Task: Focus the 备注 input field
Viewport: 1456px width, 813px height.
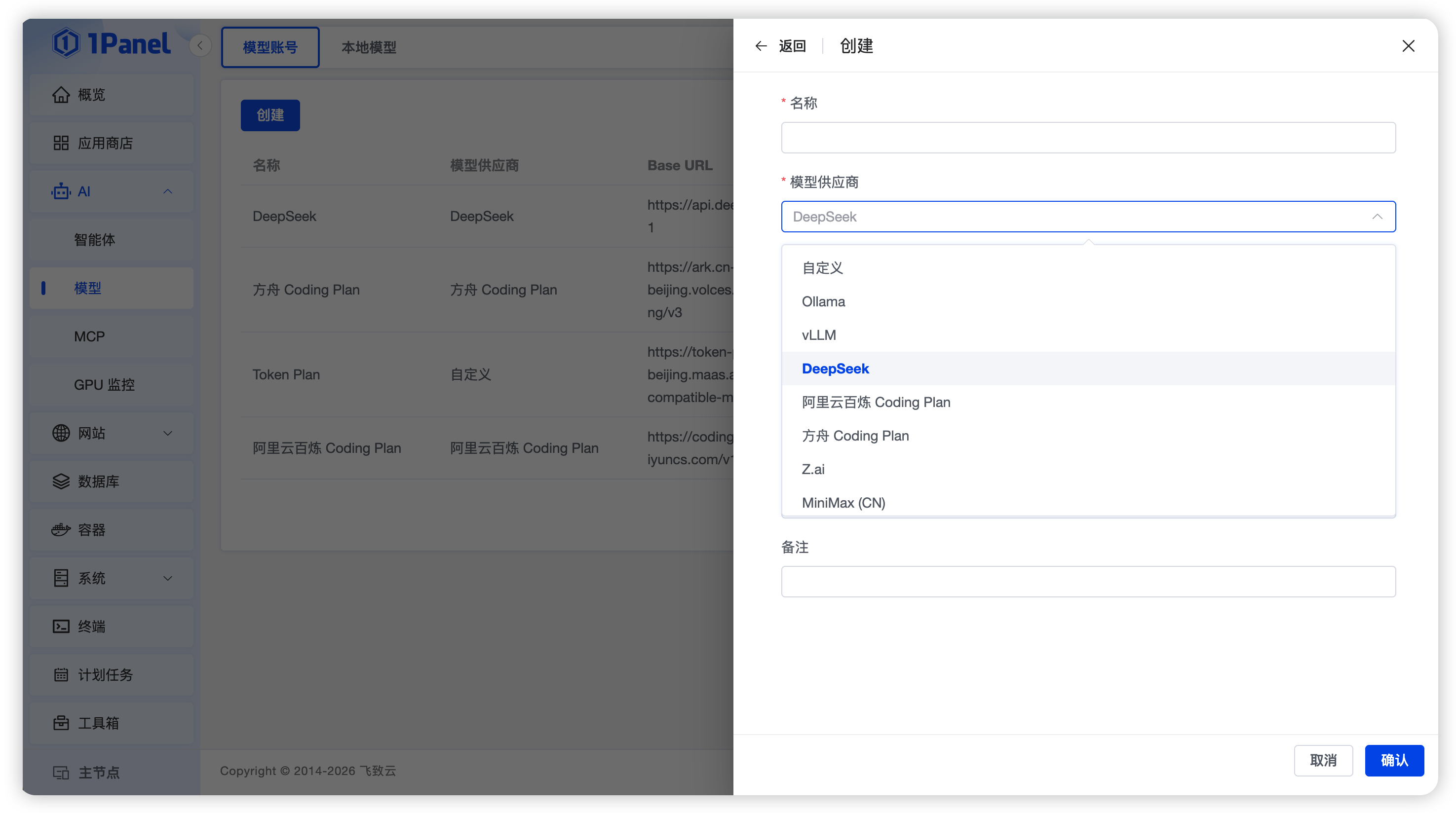Action: [1088, 581]
